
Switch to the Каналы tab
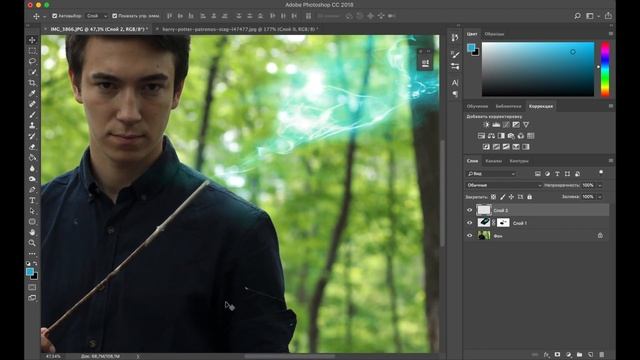(493, 161)
